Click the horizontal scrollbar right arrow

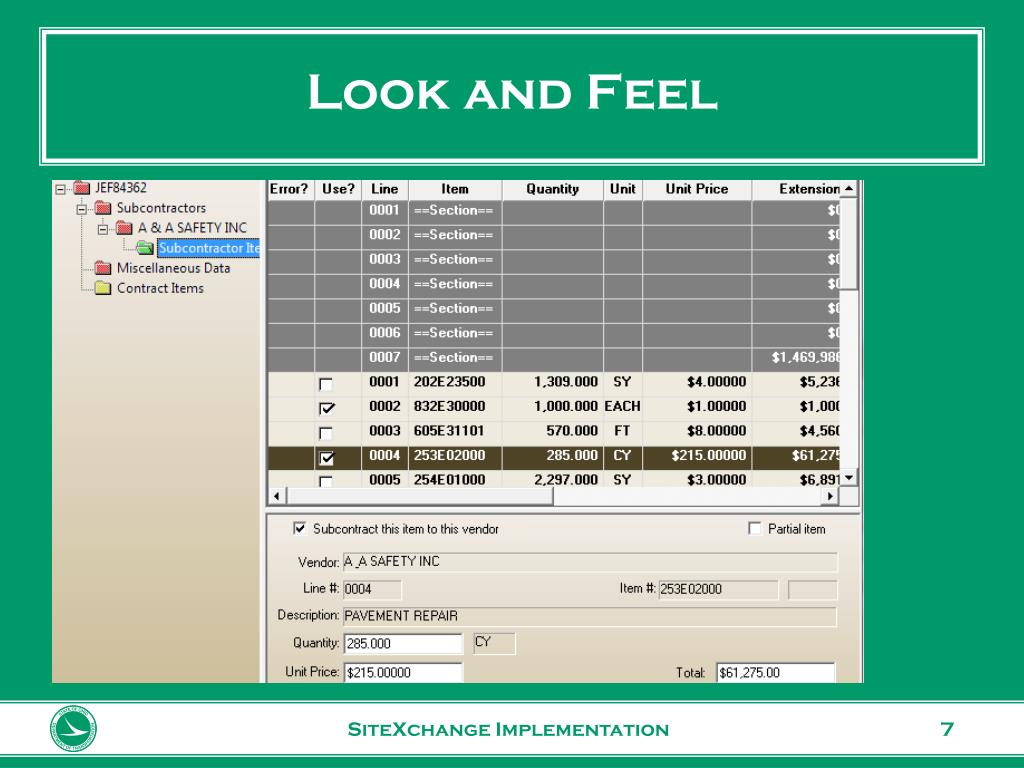pyautogui.click(x=830, y=496)
